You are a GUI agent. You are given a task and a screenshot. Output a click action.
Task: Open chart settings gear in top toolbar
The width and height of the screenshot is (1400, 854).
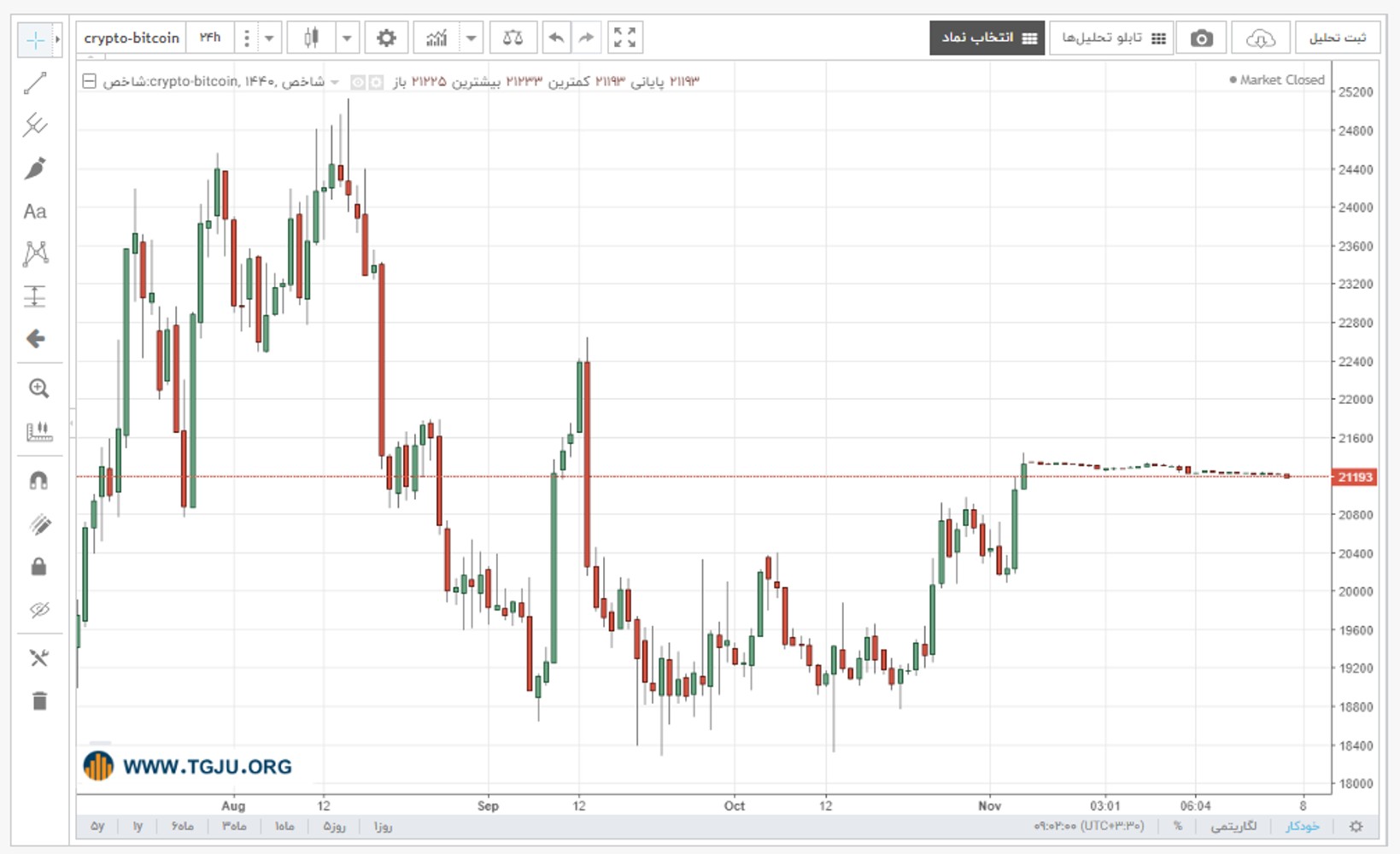pyautogui.click(x=386, y=38)
